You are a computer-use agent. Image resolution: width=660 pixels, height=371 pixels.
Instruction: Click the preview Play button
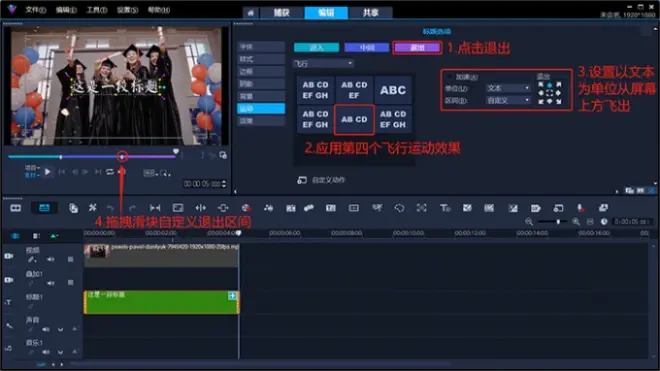pyautogui.click(x=48, y=172)
